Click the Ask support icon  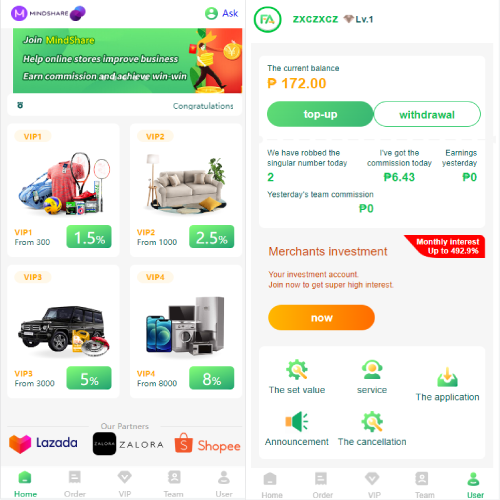[211, 13]
